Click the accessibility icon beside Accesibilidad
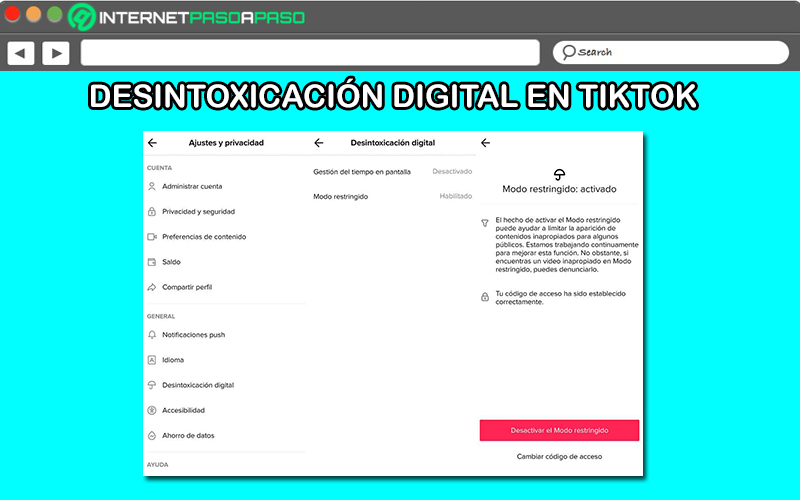This screenshot has width=800, height=500. coord(152,410)
